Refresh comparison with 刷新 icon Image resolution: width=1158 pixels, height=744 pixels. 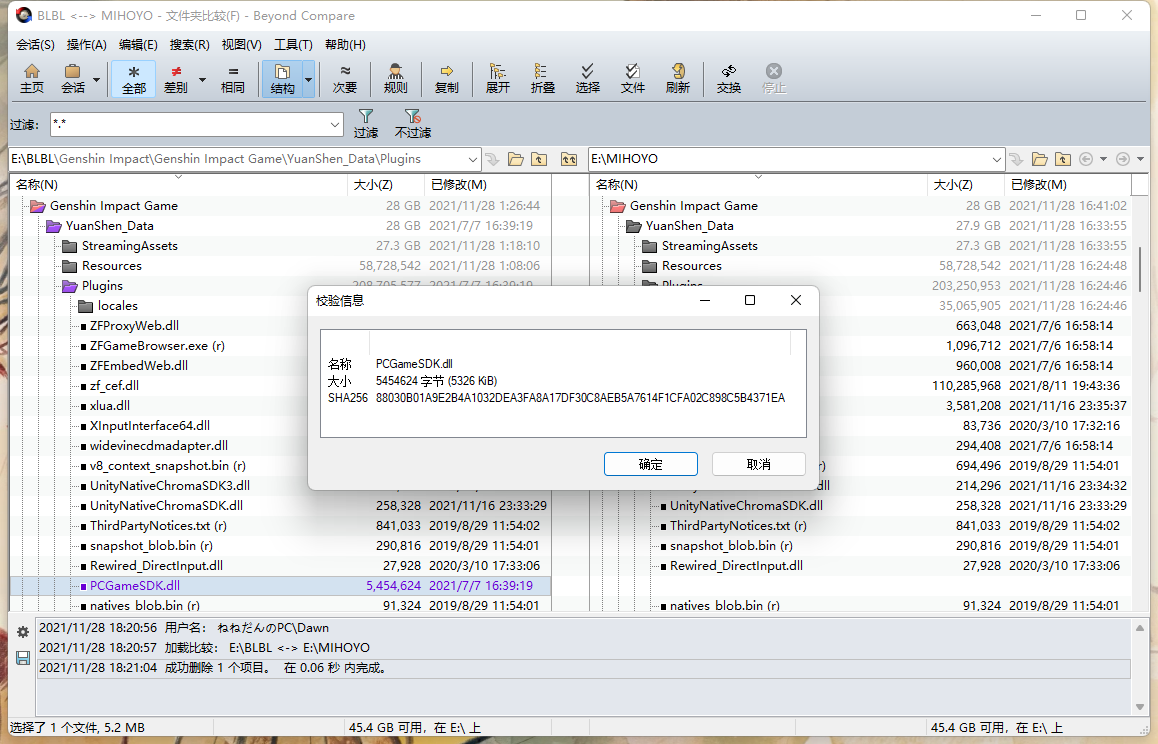pyautogui.click(x=678, y=78)
